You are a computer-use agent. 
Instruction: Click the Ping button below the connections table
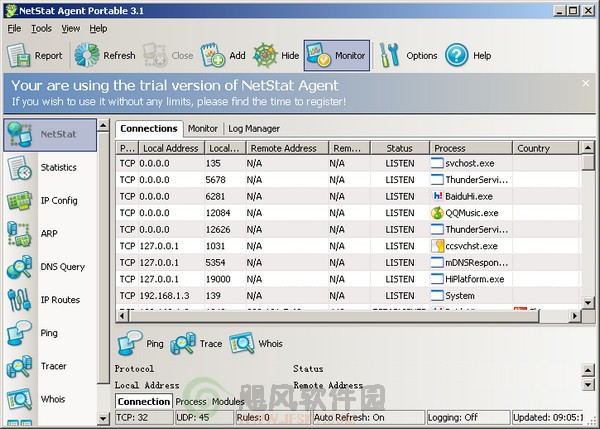(x=140, y=343)
